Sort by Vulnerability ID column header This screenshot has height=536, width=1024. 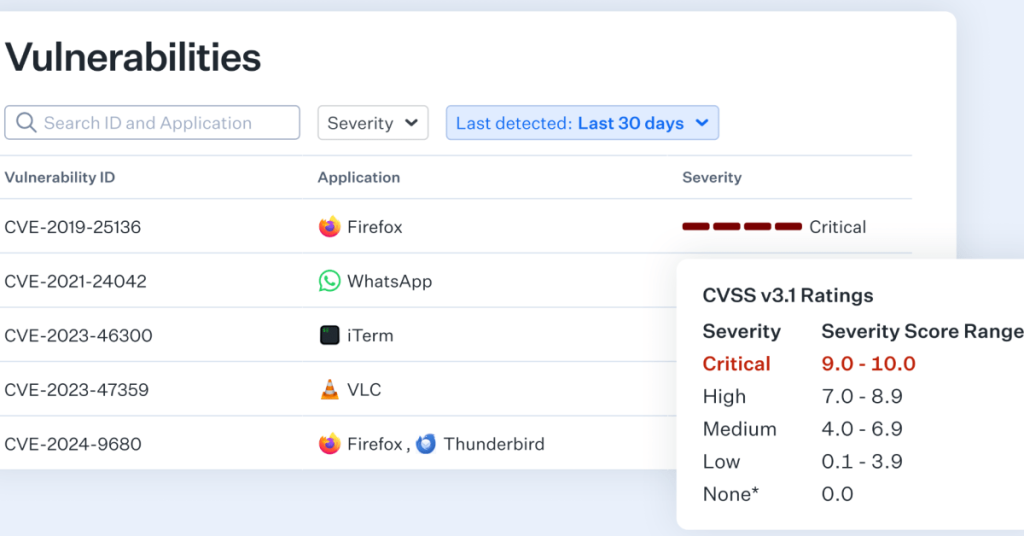click(59, 177)
